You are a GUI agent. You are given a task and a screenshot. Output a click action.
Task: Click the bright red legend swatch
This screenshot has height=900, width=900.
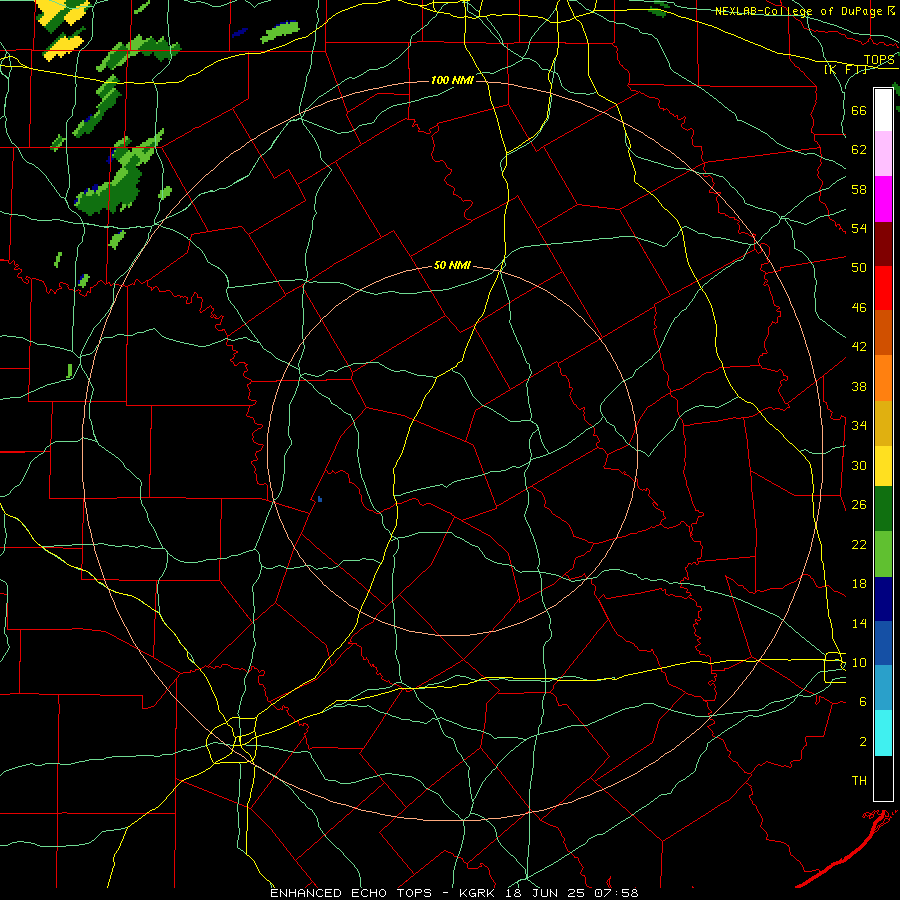pyautogui.click(x=883, y=288)
